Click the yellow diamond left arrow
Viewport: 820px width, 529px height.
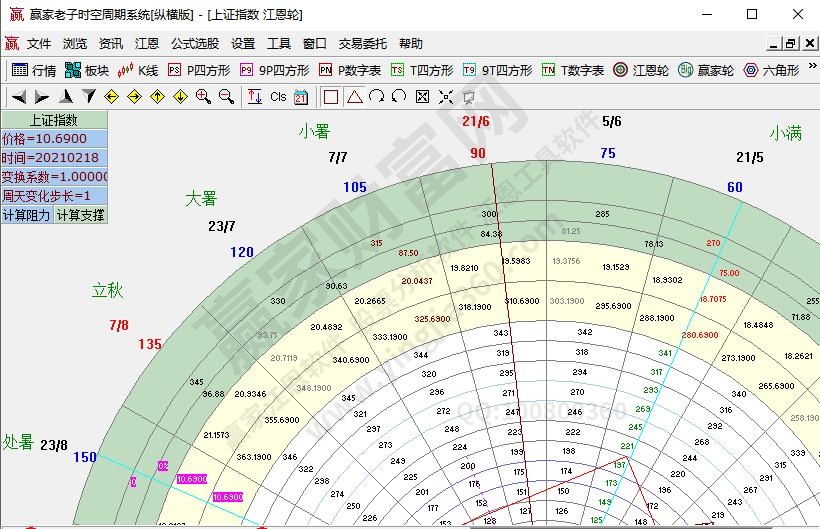click(x=111, y=97)
